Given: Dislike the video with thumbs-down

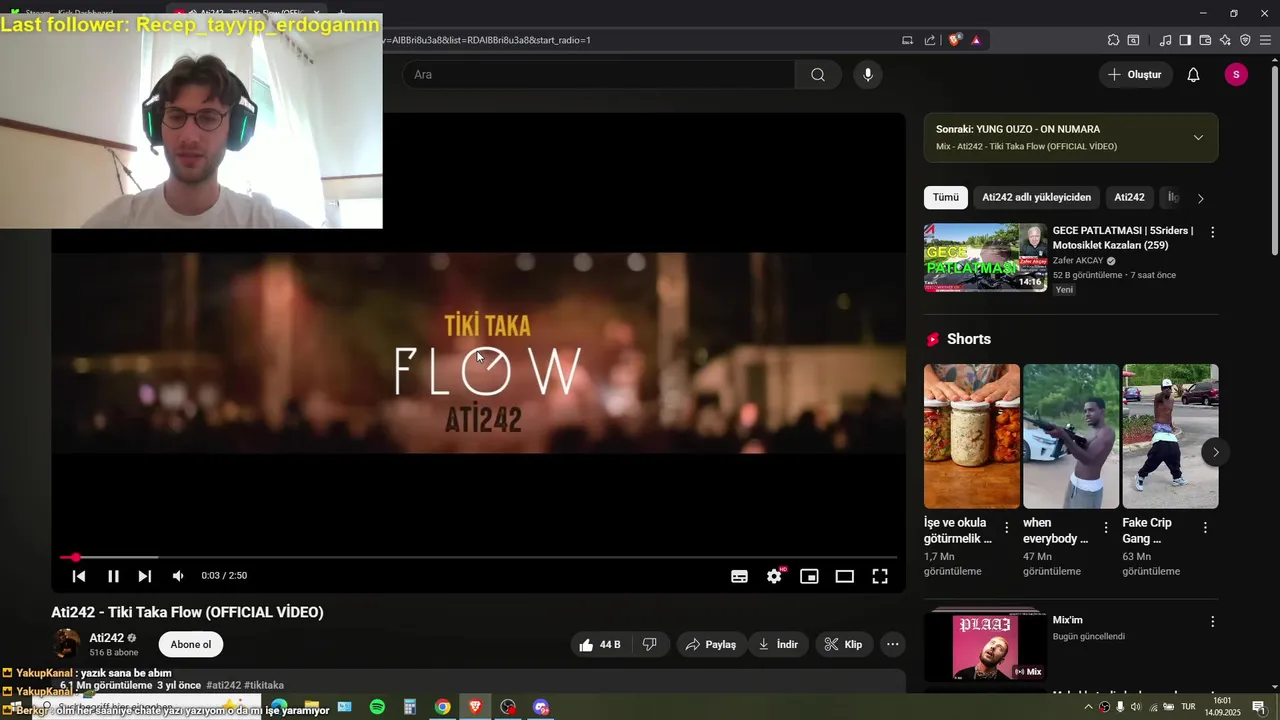Looking at the screenshot, I should coord(650,645).
